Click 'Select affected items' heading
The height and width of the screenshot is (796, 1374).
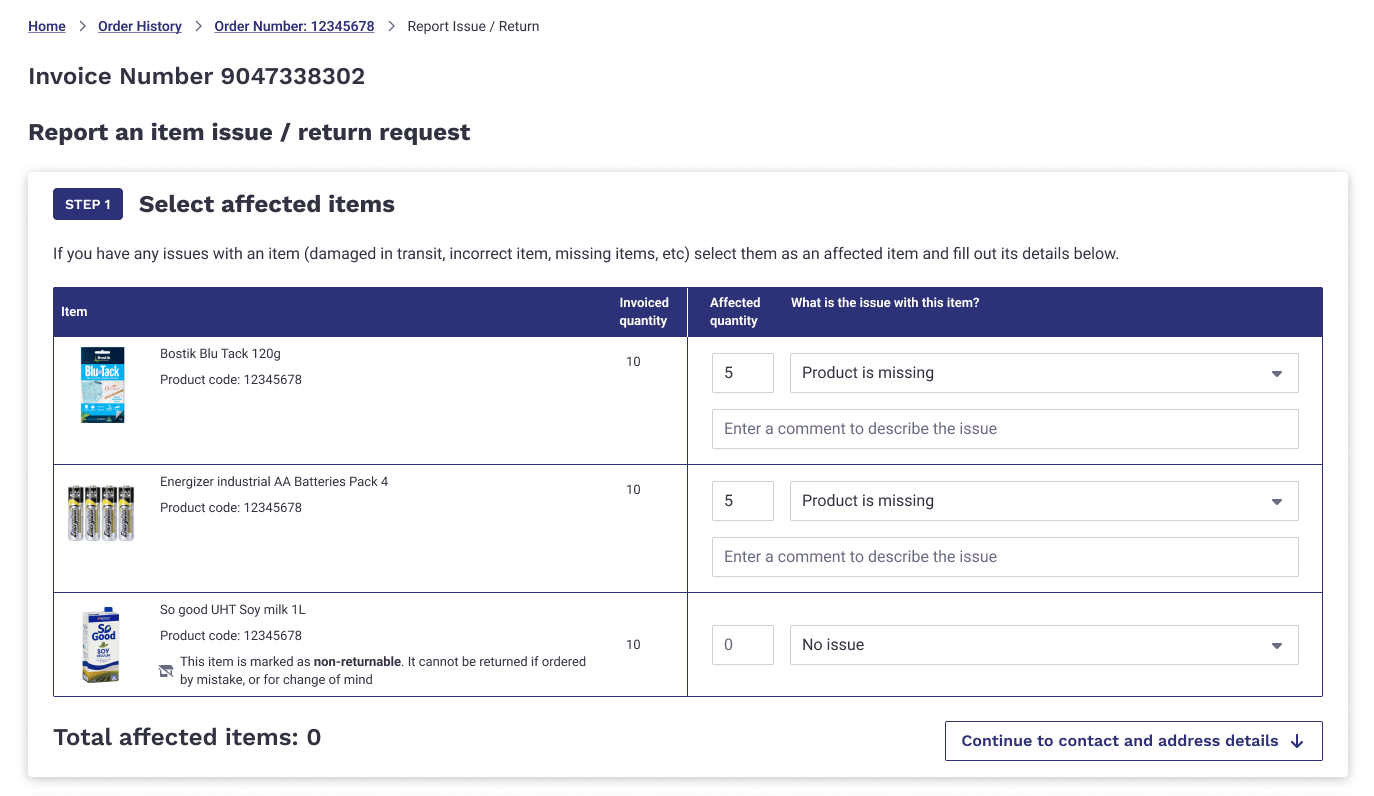[267, 204]
